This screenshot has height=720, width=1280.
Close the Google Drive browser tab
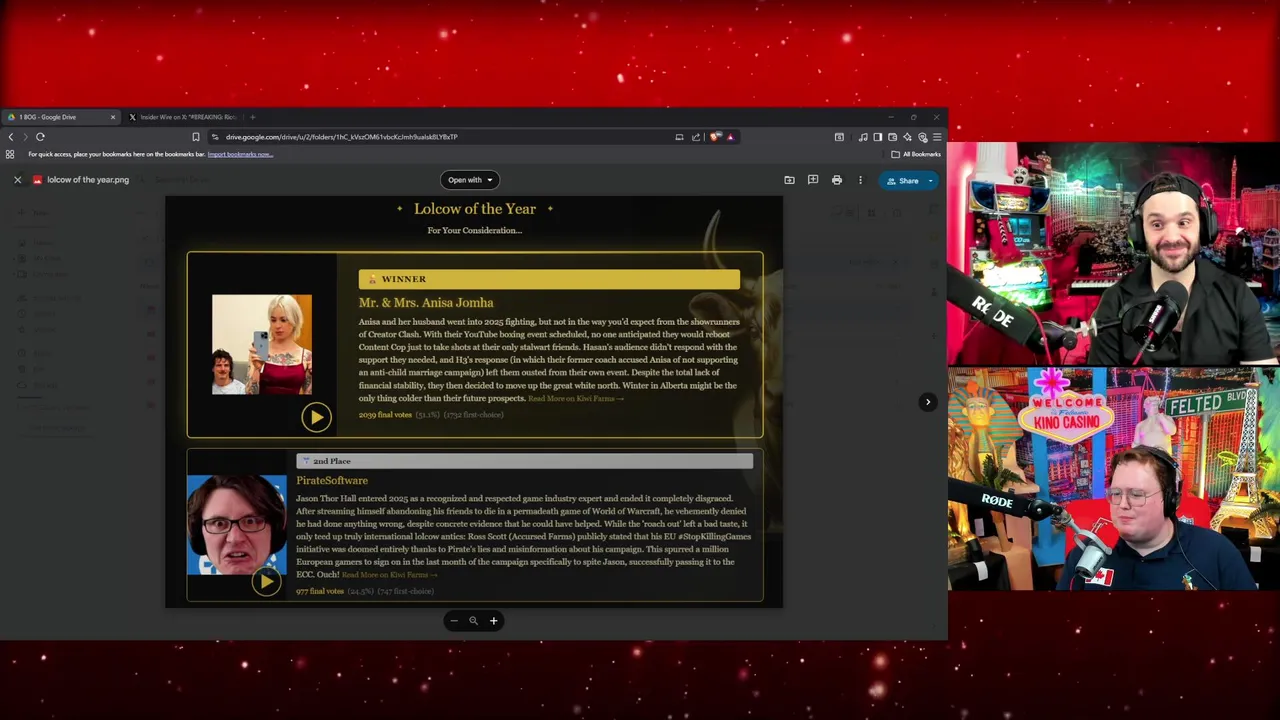tap(113, 117)
